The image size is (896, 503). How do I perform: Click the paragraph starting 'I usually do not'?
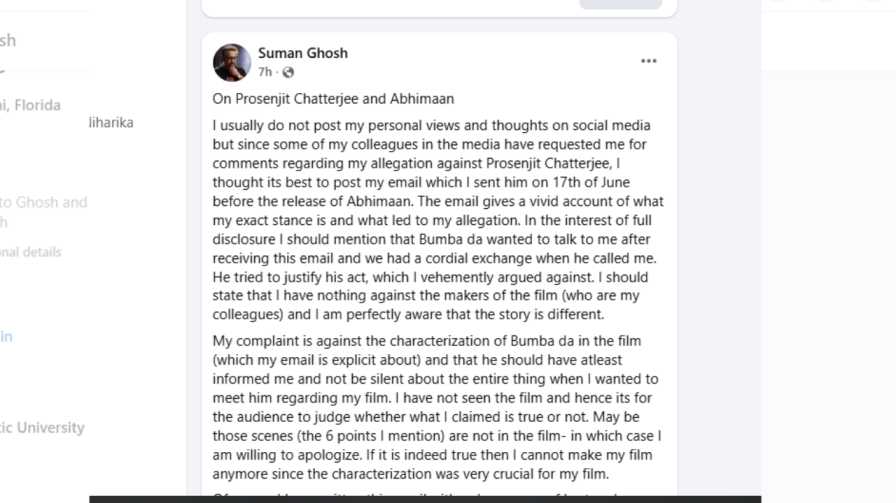pos(438,220)
